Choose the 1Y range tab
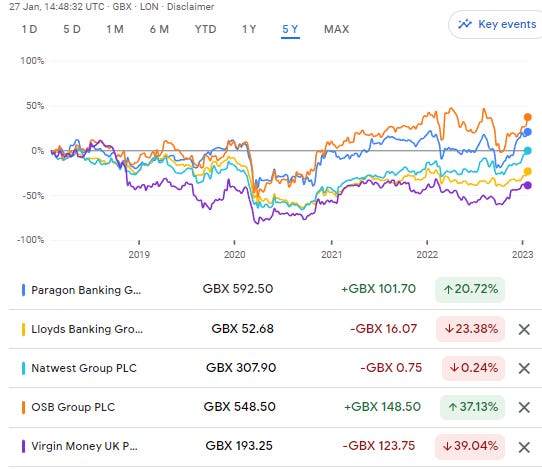 coord(249,29)
